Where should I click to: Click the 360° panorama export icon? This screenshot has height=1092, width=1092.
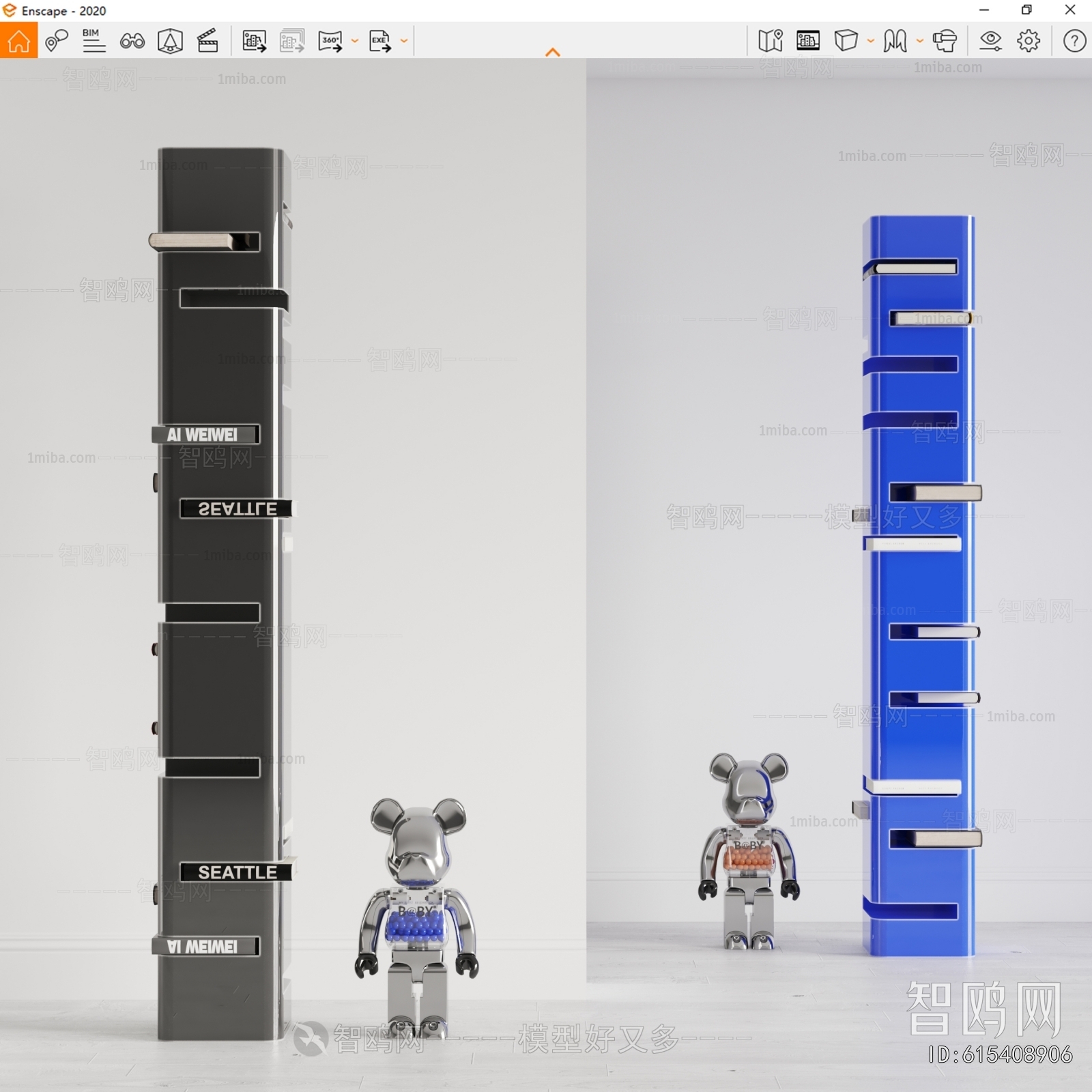pos(331,41)
